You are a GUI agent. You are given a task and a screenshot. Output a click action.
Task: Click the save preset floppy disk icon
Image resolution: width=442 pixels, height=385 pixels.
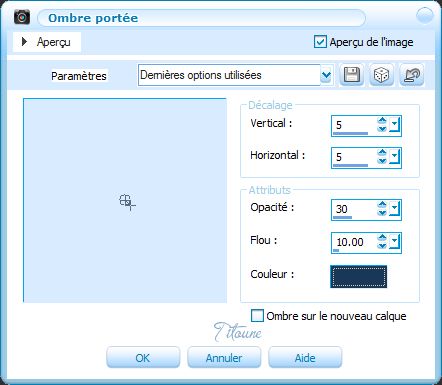pos(352,75)
